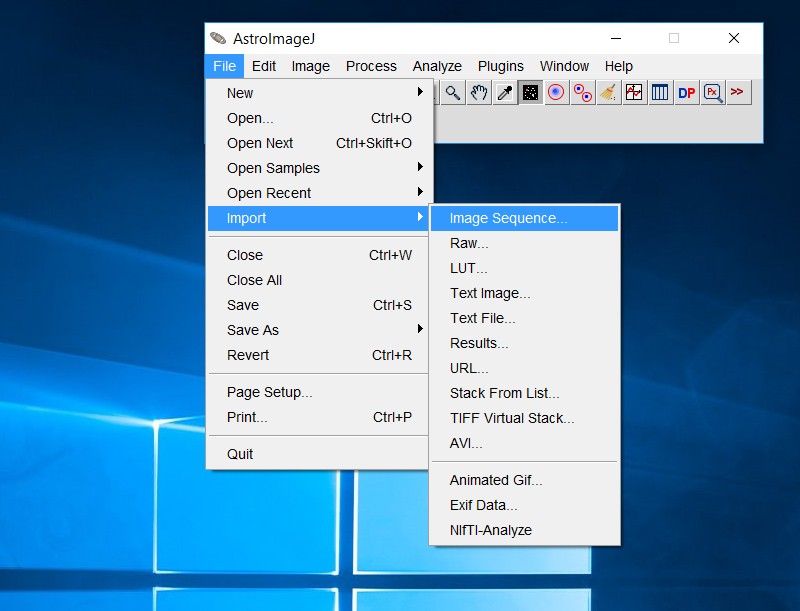The image size is (800, 611).
Task: Choose Exif Data... in Import submenu
Action: (x=524, y=505)
